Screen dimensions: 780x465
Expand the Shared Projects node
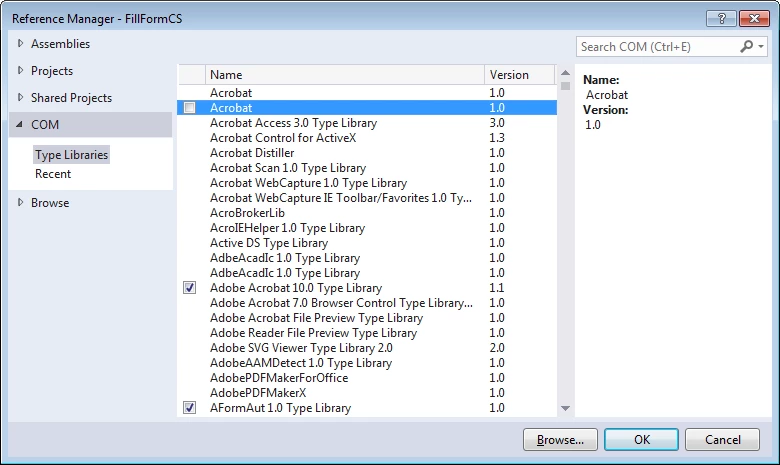click(x=20, y=97)
